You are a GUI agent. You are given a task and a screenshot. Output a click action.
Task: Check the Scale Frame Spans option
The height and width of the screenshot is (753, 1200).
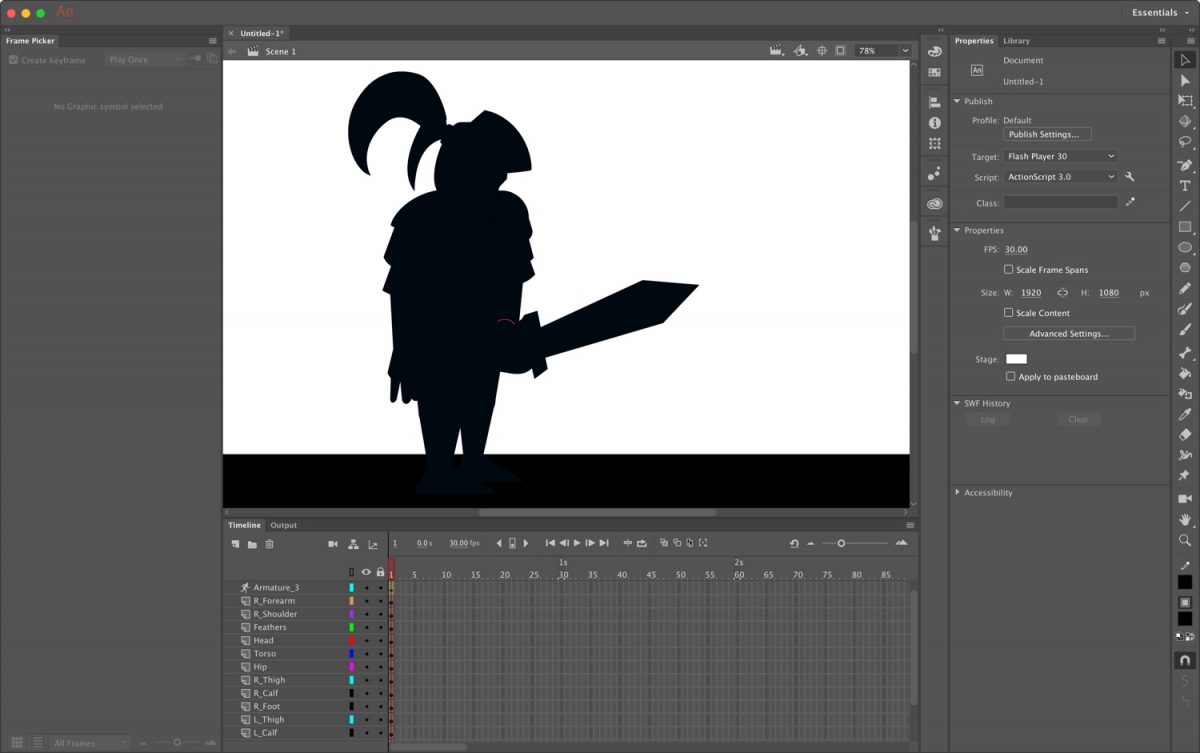click(1009, 269)
